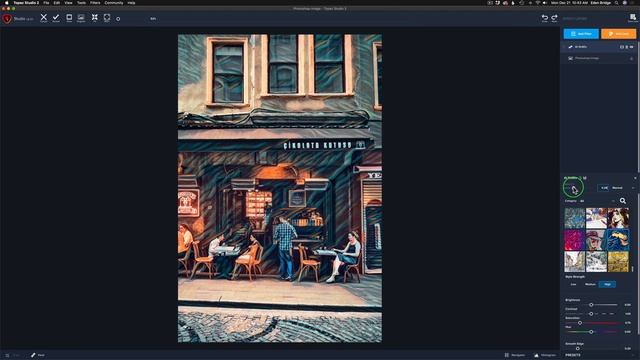Open the File menu

click(x=46, y=3)
